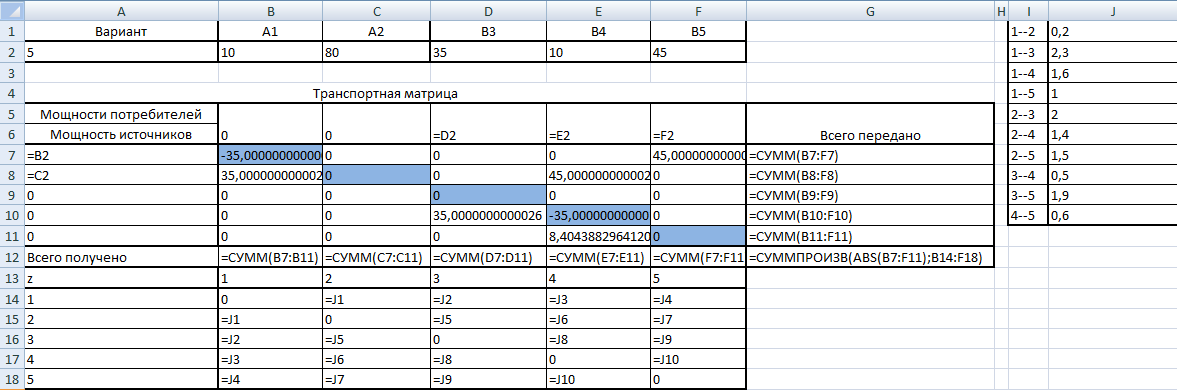Click formula =СУММ(B11:F11)

(869, 237)
